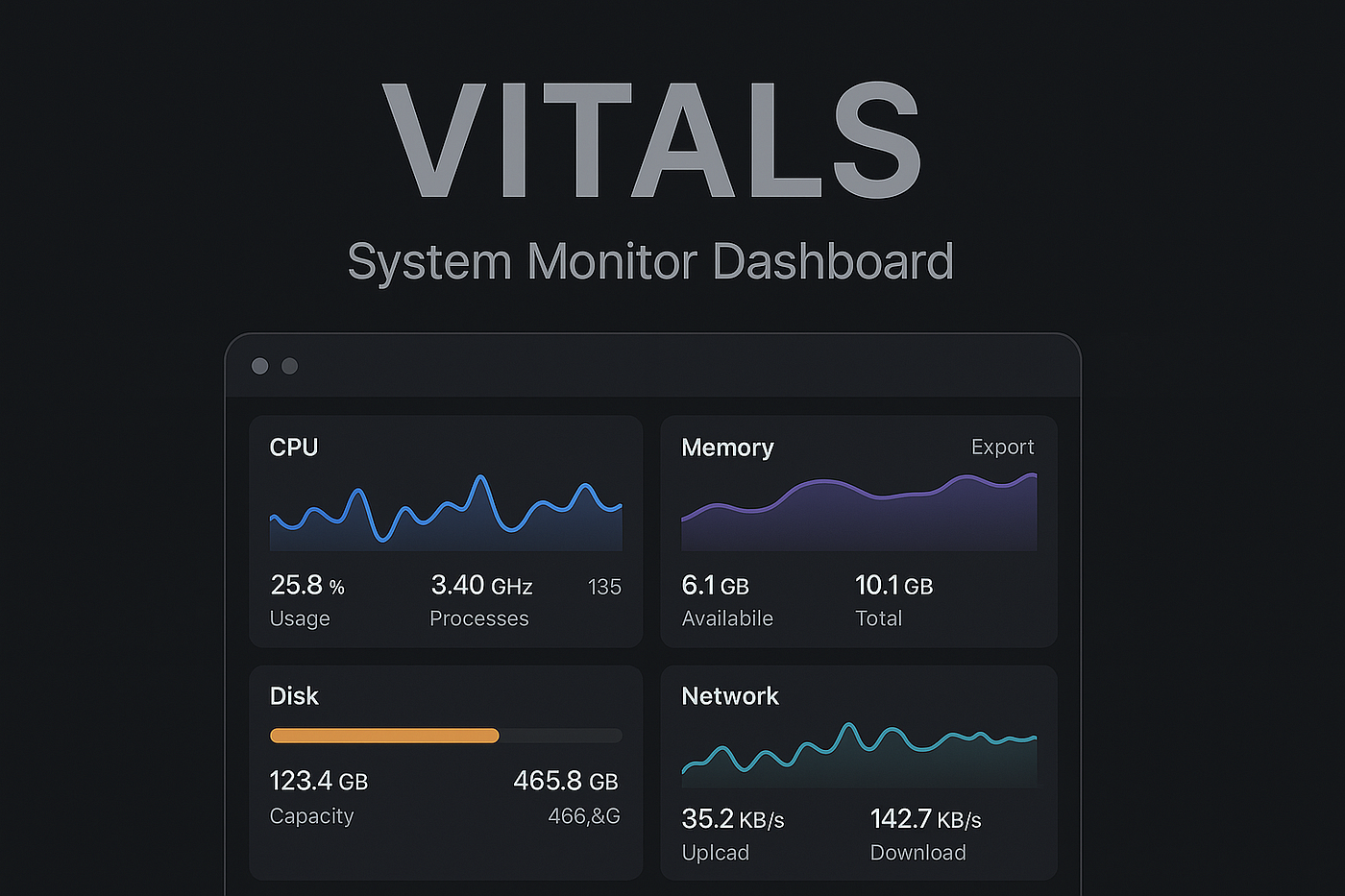Click the teal Network traffic graph
The image size is (1345, 896).
point(859,755)
